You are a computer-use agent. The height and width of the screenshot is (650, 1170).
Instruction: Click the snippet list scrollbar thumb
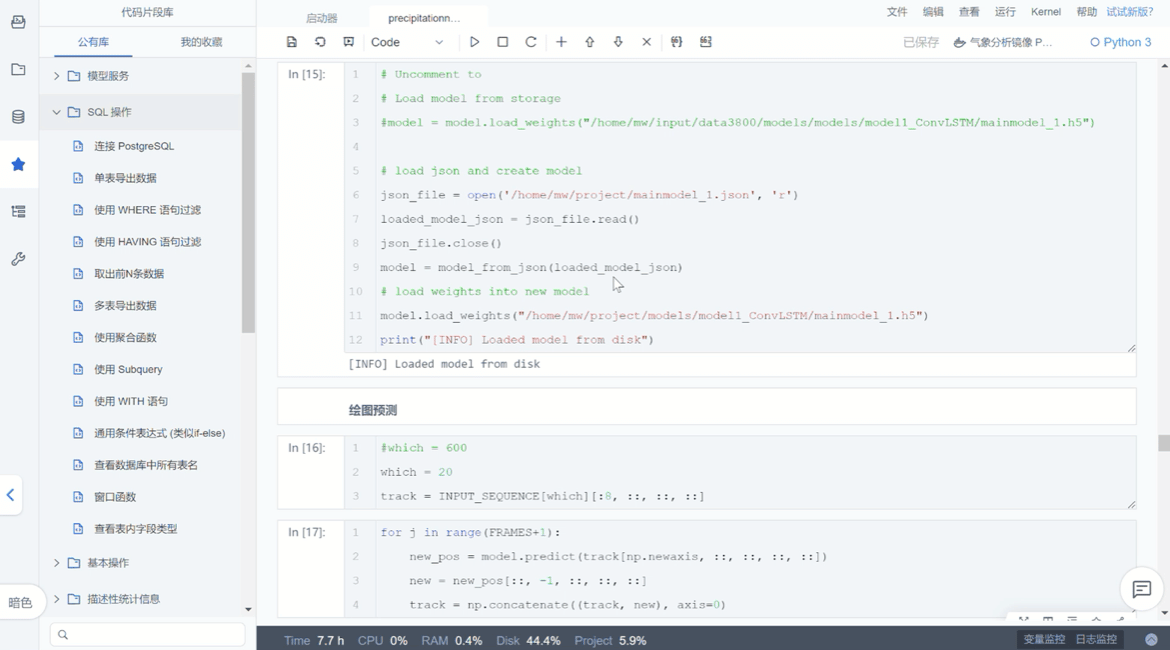pos(248,203)
